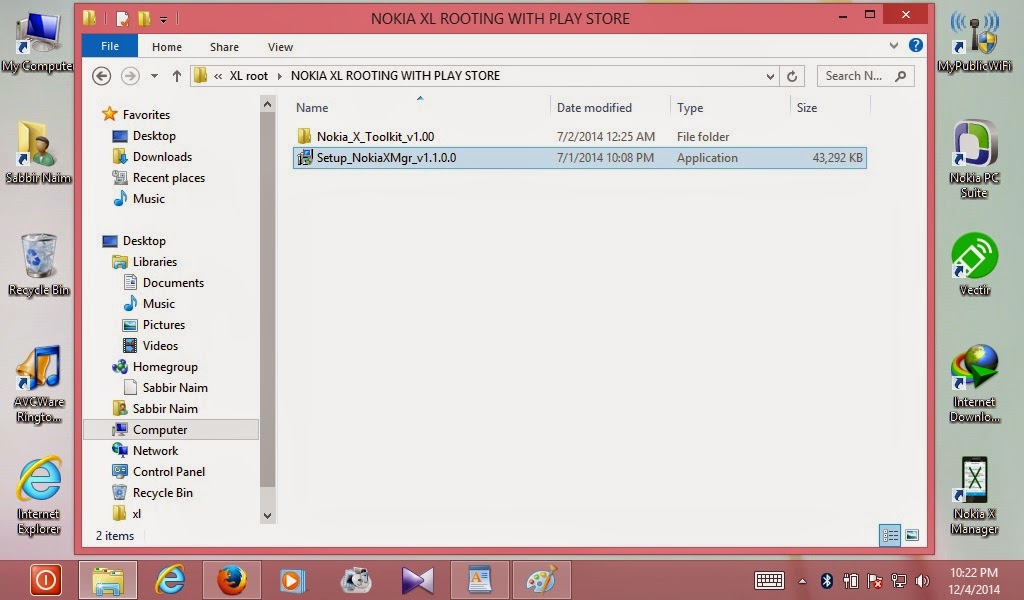The image size is (1024, 600).
Task: Launch Nokia PC Suite shortcut
Action: (974, 159)
